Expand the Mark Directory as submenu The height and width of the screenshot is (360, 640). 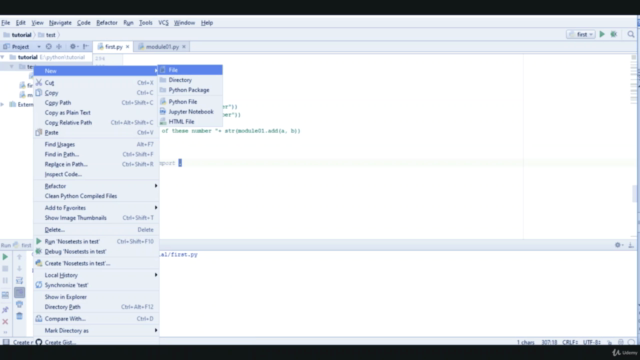pyautogui.click(x=96, y=331)
